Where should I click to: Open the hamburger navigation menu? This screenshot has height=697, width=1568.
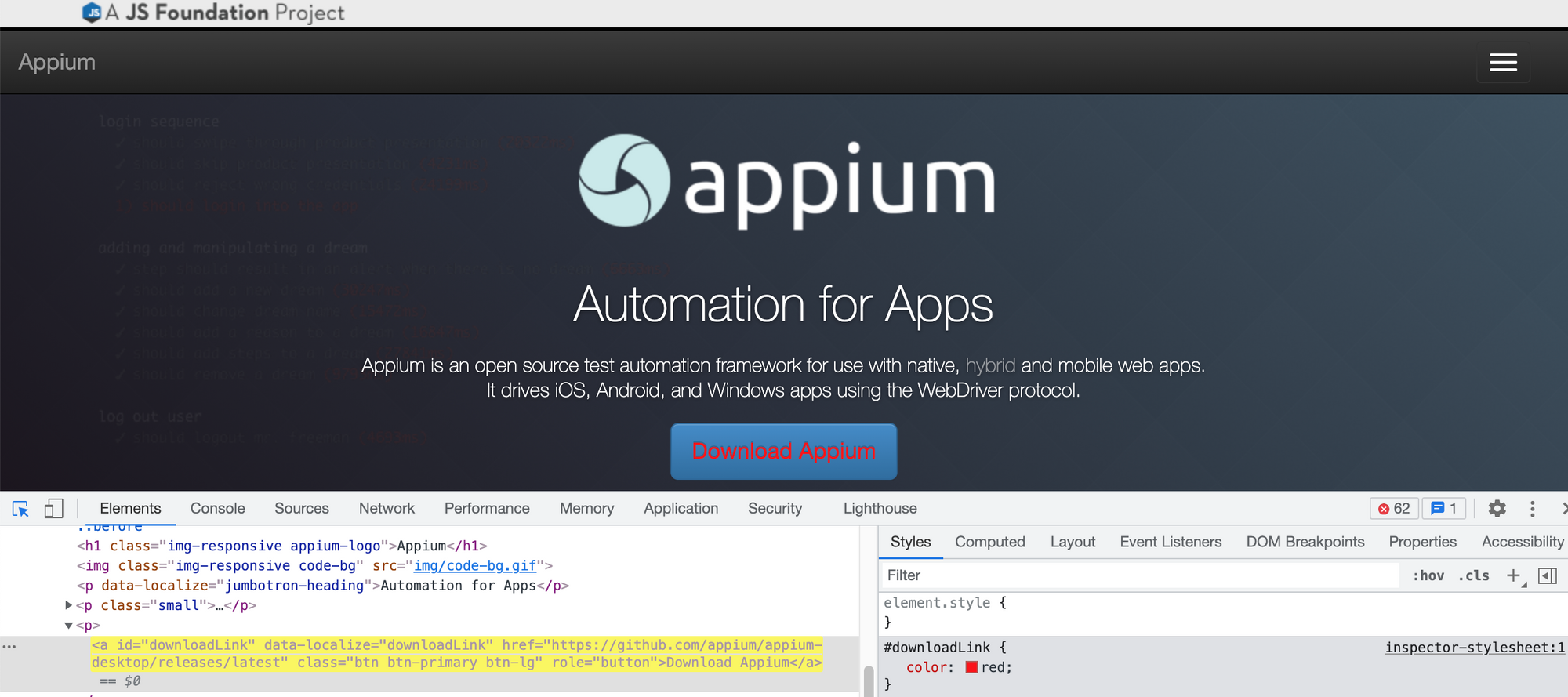[1503, 63]
